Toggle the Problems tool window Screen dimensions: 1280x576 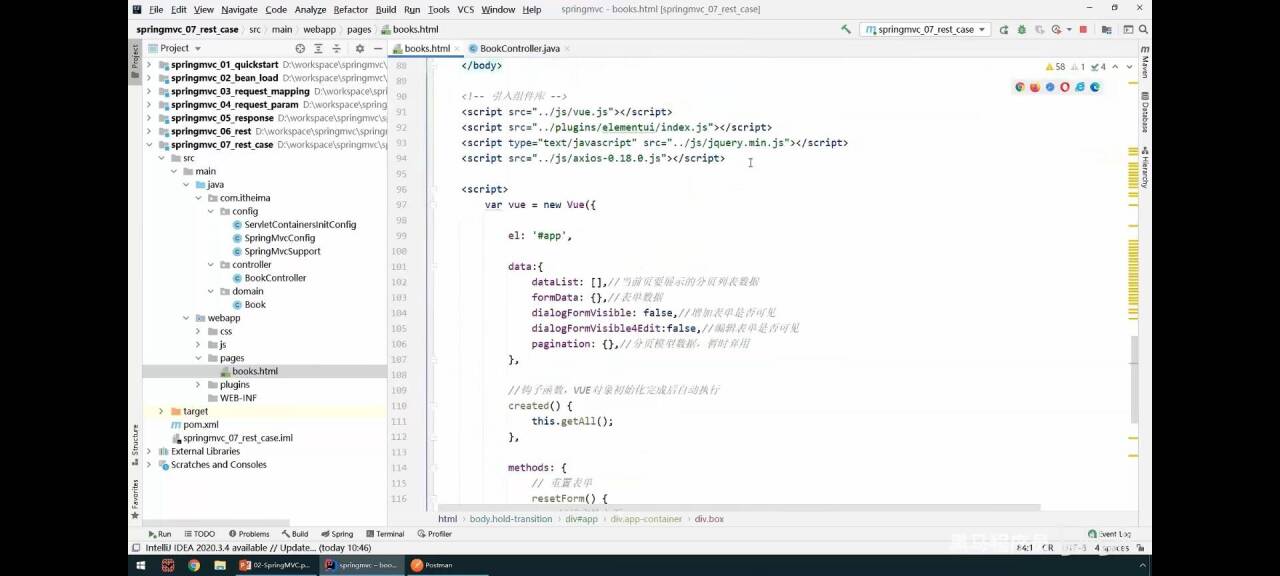point(249,534)
